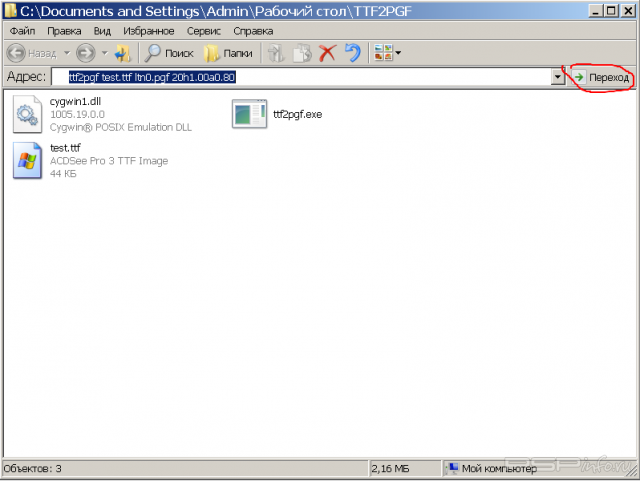Open the Back button history dropdown arrow

pos(67,53)
